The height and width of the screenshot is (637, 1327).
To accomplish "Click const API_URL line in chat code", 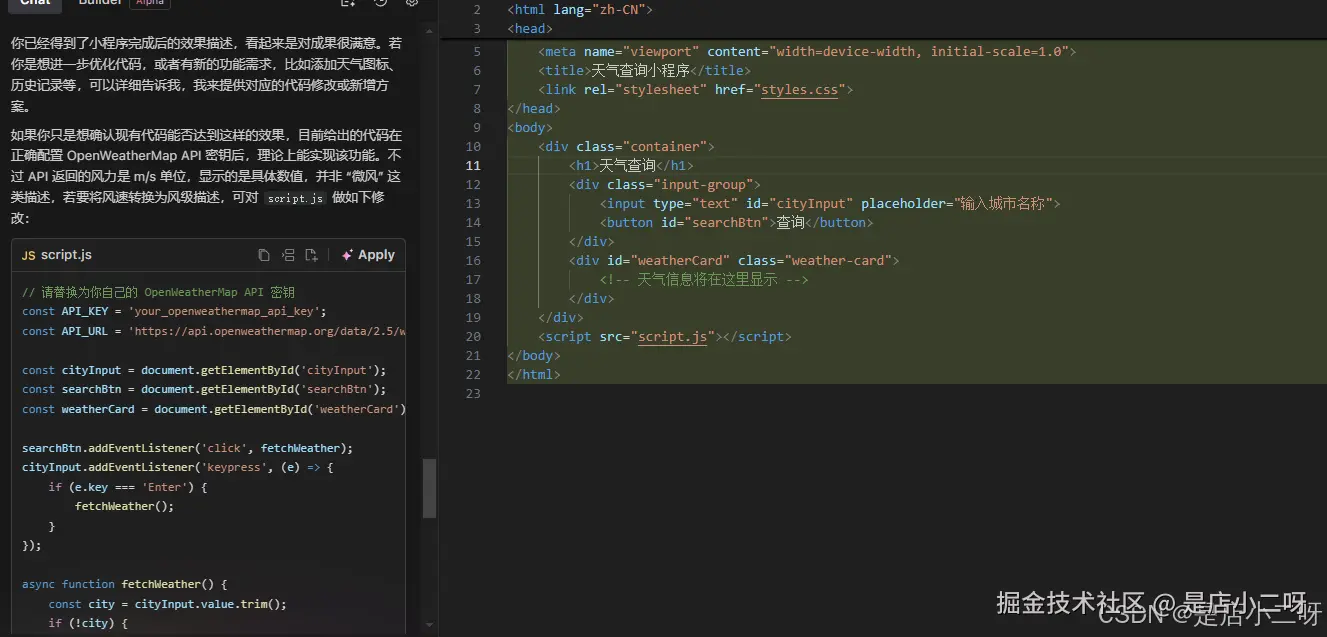I will point(213,331).
